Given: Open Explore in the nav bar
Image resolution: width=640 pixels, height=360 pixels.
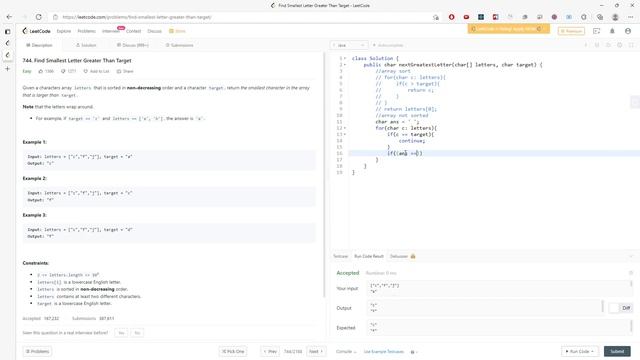Looking at the screenshot, I should point(64,31).
